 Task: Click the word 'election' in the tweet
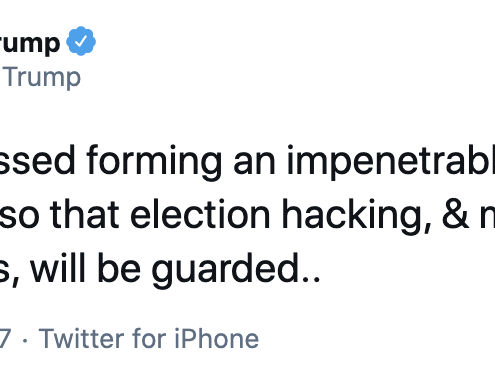pos(200,214)
